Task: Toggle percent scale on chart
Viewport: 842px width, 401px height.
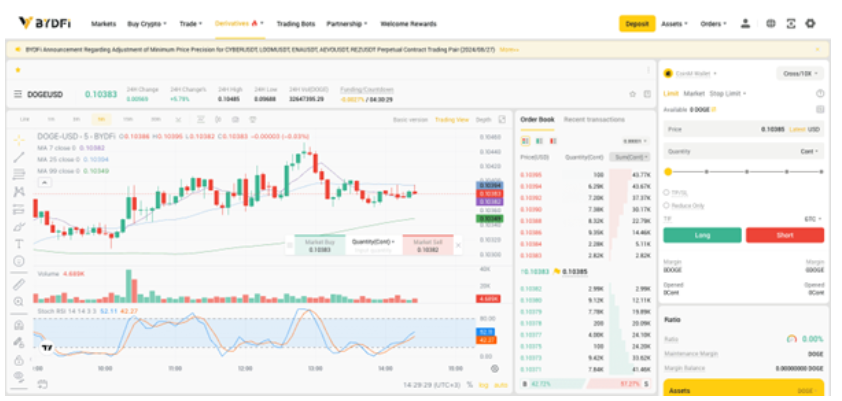Action: click(x=470, y=385)
